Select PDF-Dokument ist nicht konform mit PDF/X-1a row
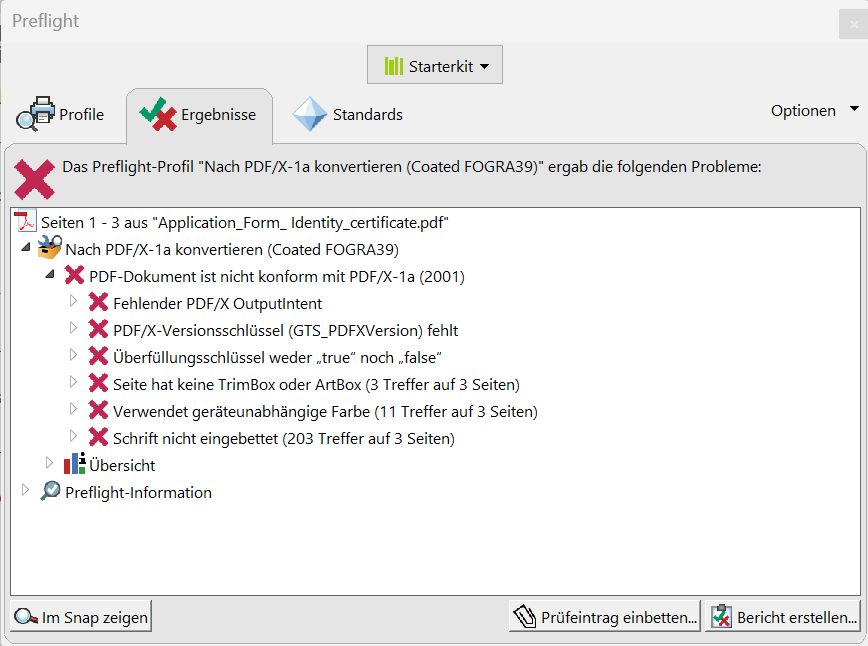868x646 pixels. [x=277, y=277]
